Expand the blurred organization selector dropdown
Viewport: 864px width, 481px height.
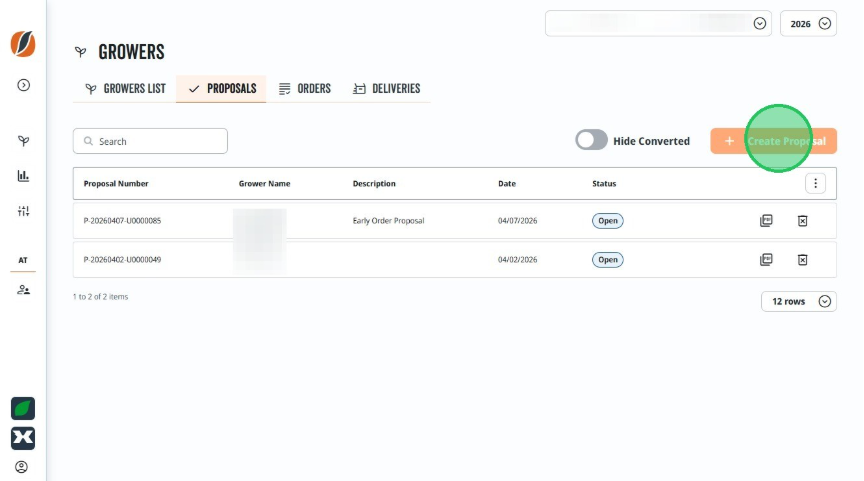tap(658, 24)
